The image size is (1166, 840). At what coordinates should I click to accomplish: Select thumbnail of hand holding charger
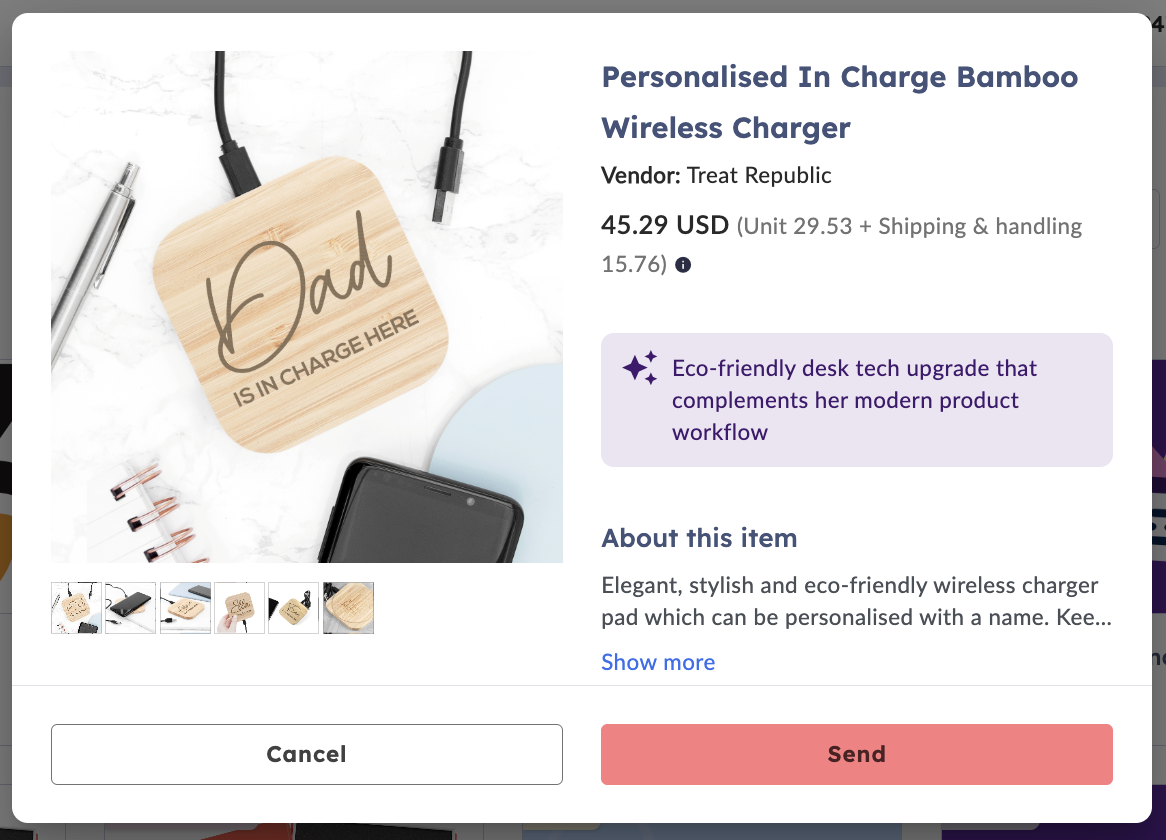tap(239, 608)
